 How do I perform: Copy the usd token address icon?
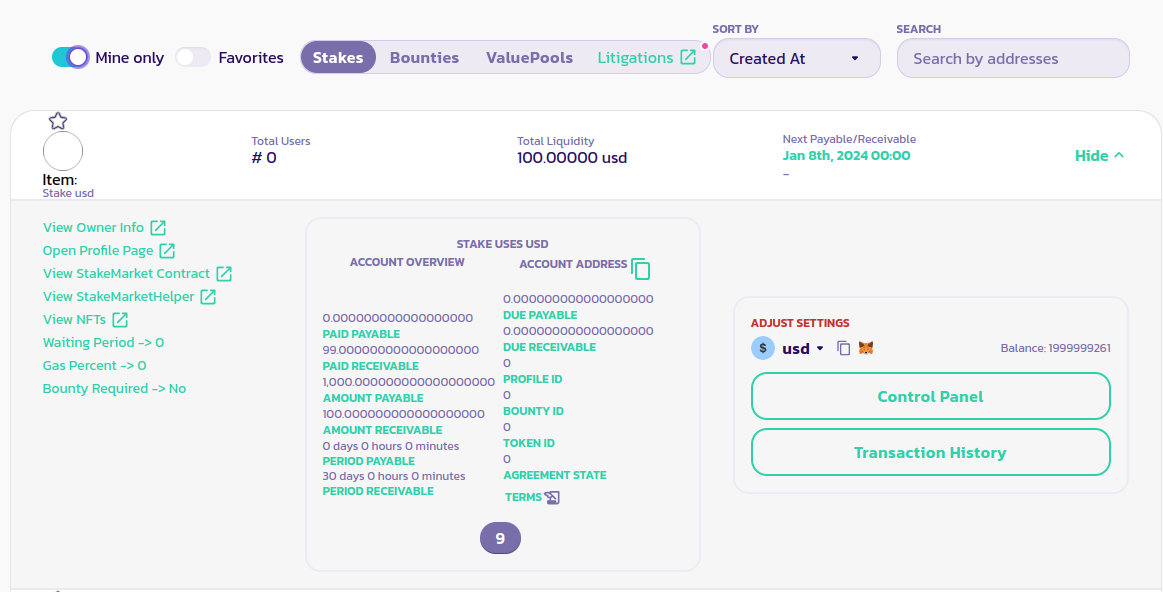coord(843,348)
